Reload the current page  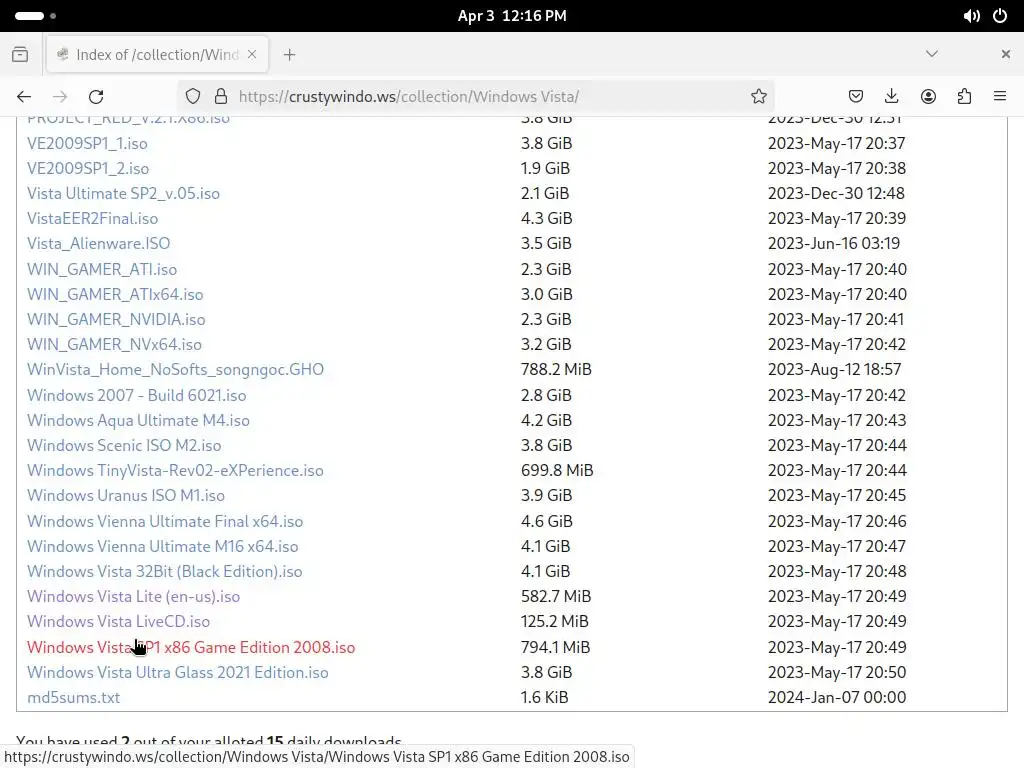(96, 97)
